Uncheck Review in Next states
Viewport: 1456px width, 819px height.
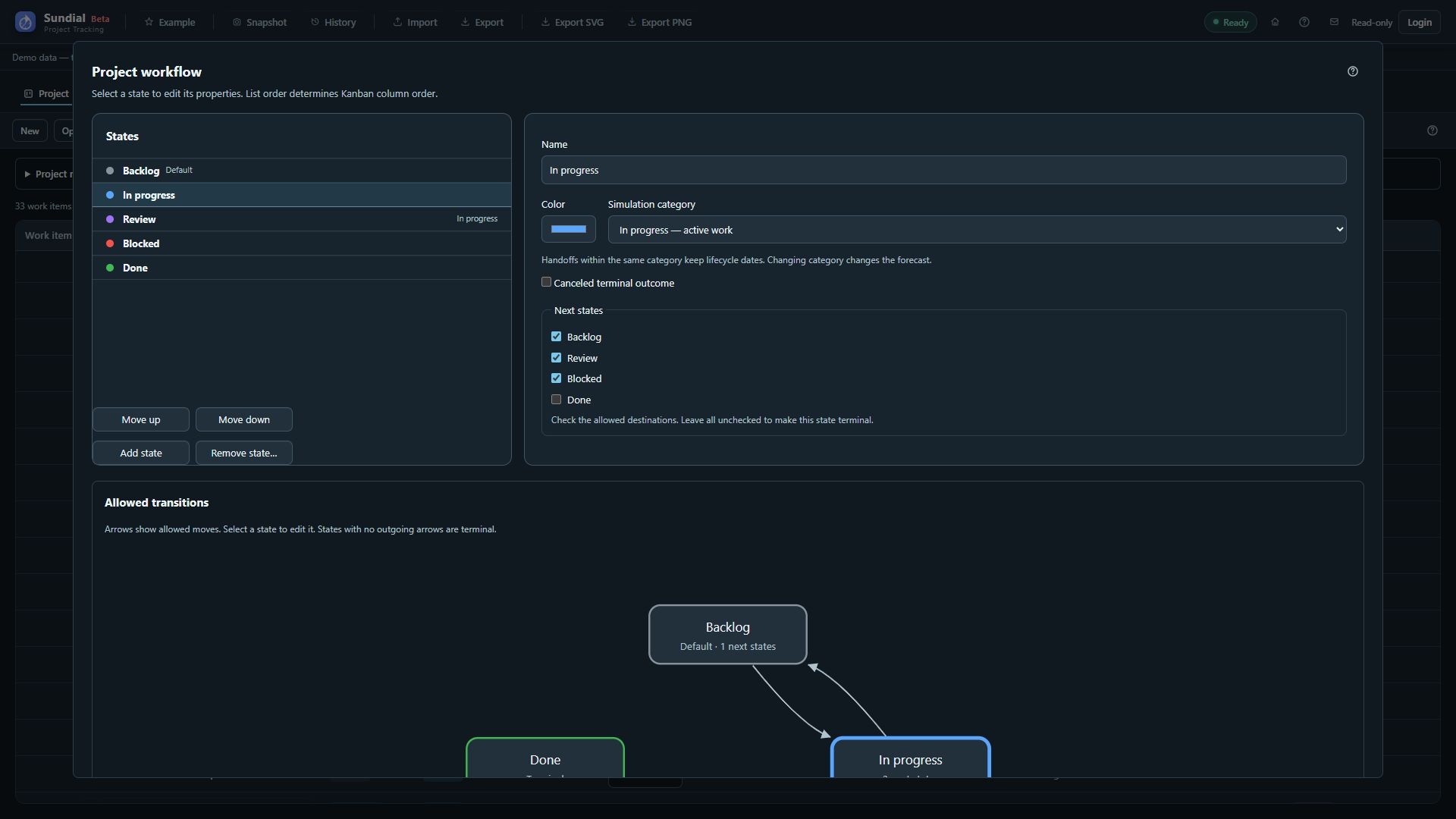pyautogui.click(x=556, y=358)
